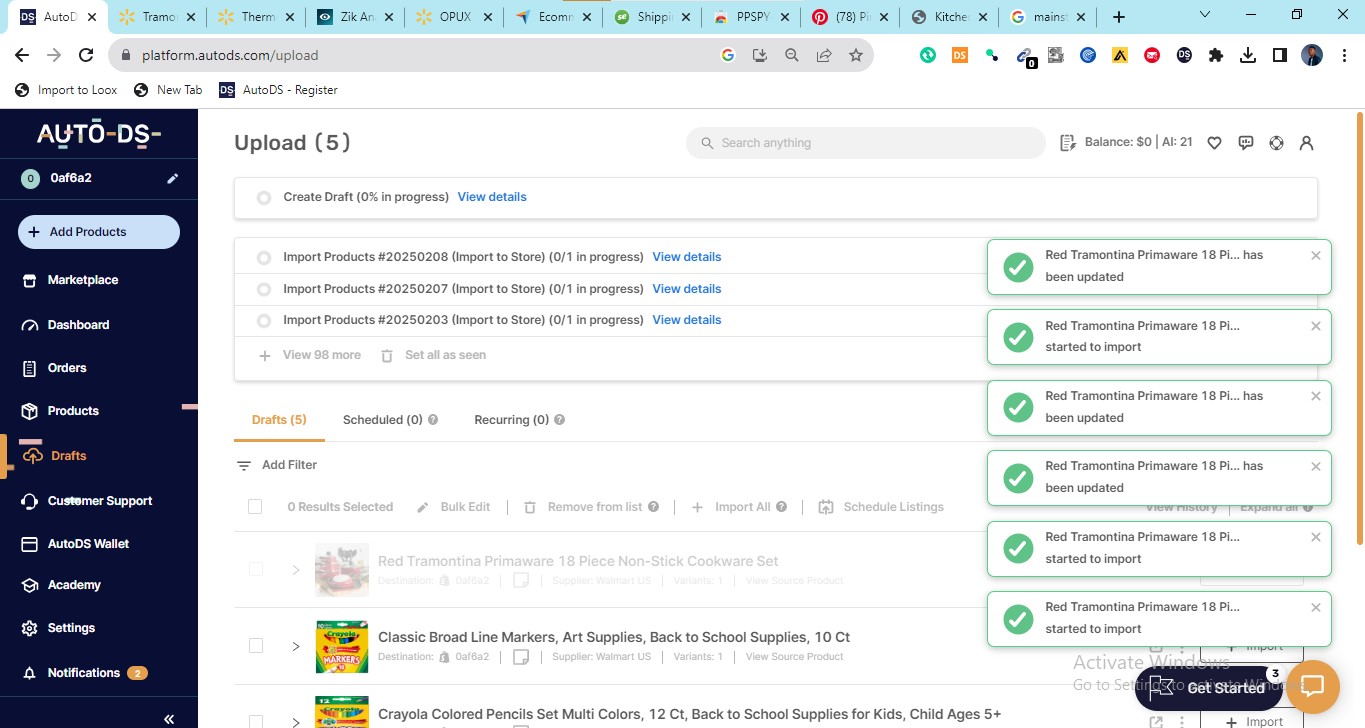View details for Import Products #20250208

(687, 257)
